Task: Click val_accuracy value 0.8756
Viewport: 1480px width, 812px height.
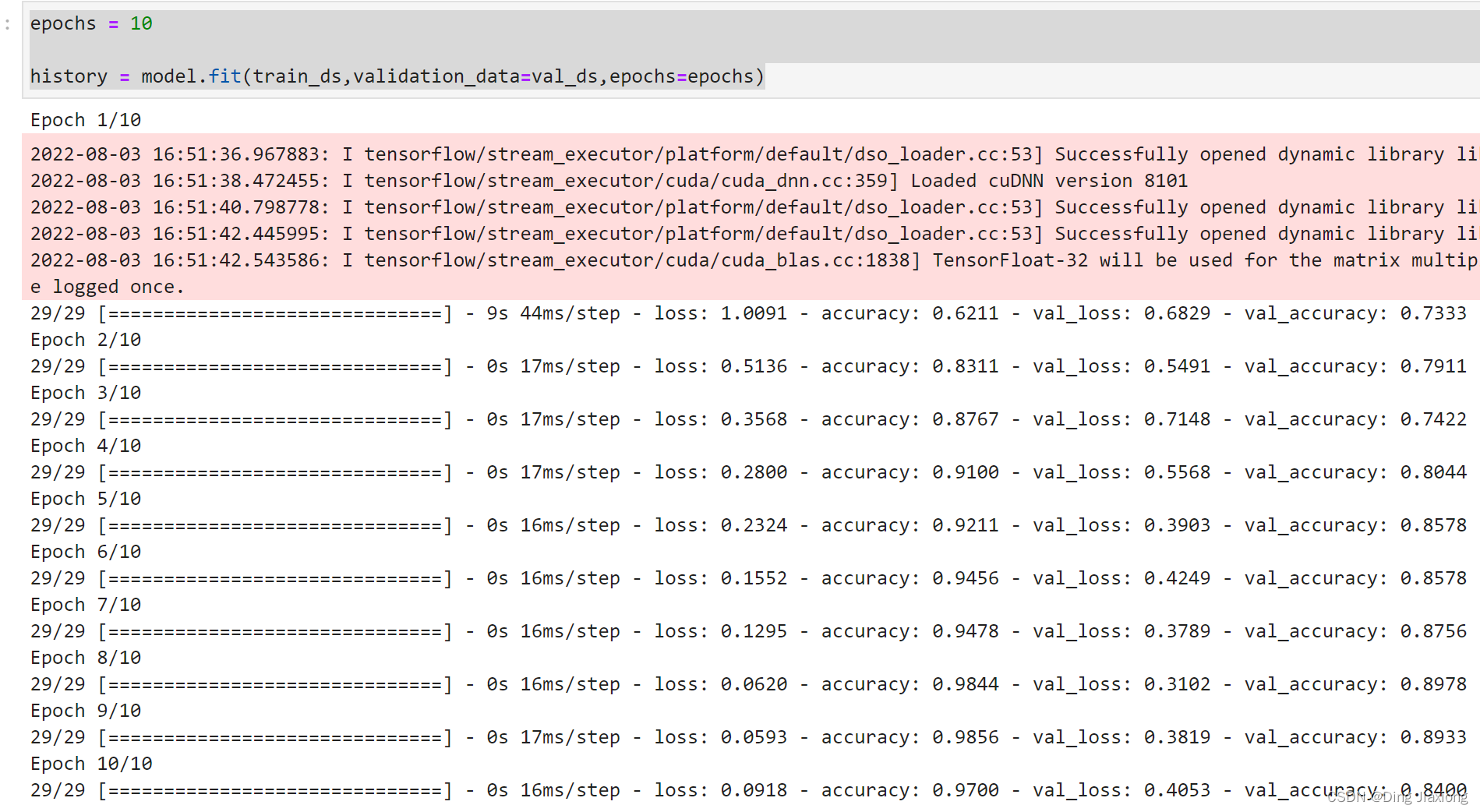Action: 1433,631
